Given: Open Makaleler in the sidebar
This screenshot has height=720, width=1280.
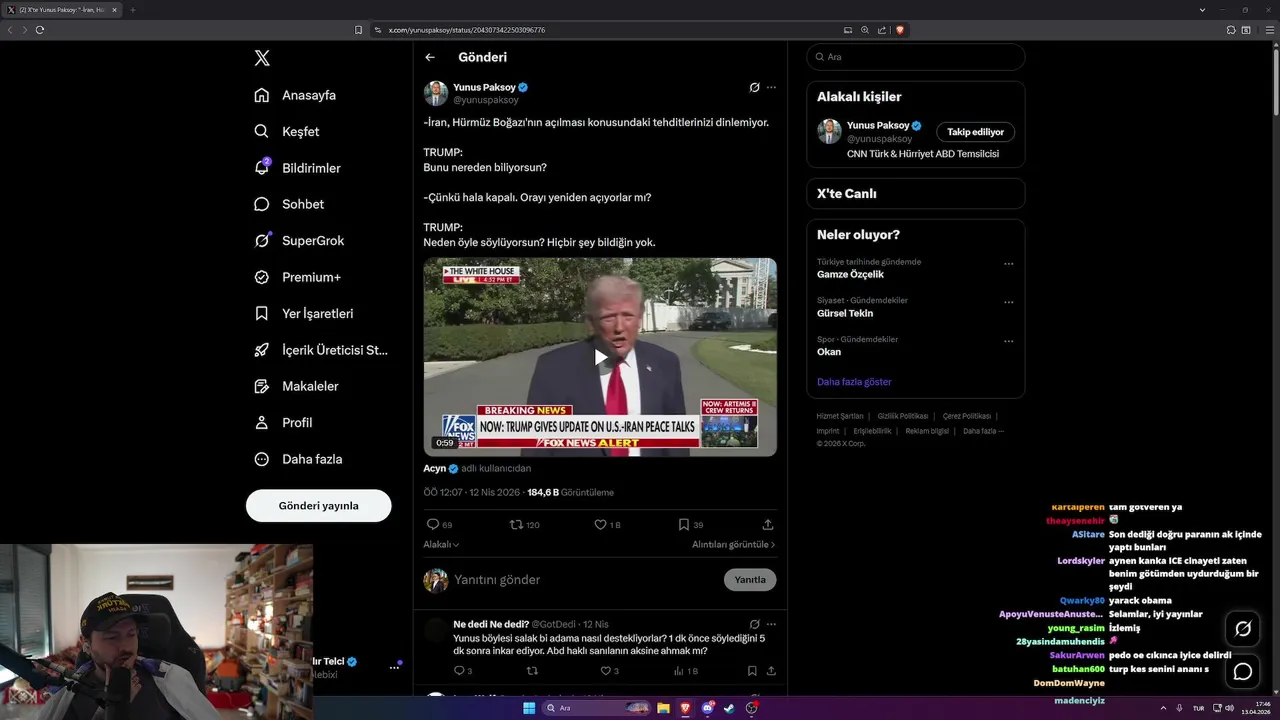Looking at the screenshot, I should 296,386.
